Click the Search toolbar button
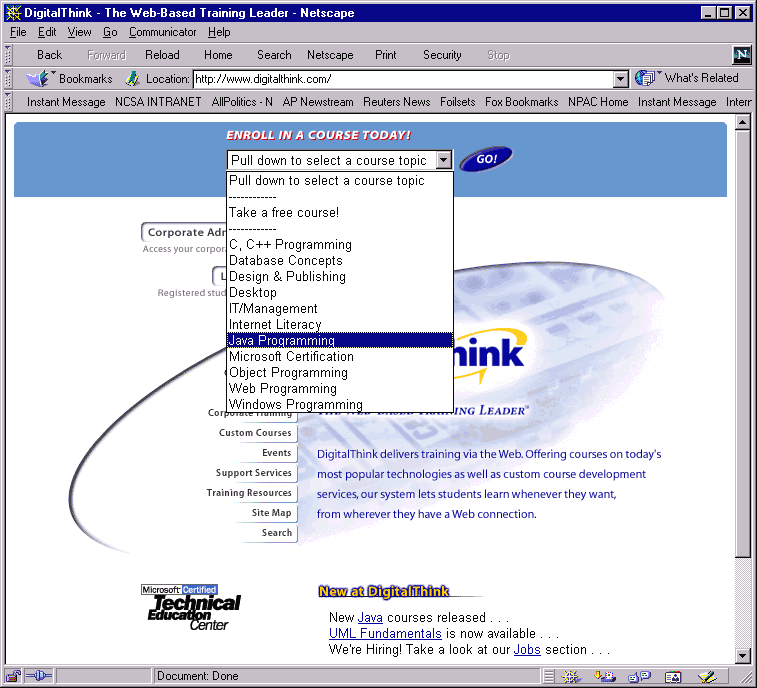The width and height of the screenshot is (757, 688). pos(274,55)
